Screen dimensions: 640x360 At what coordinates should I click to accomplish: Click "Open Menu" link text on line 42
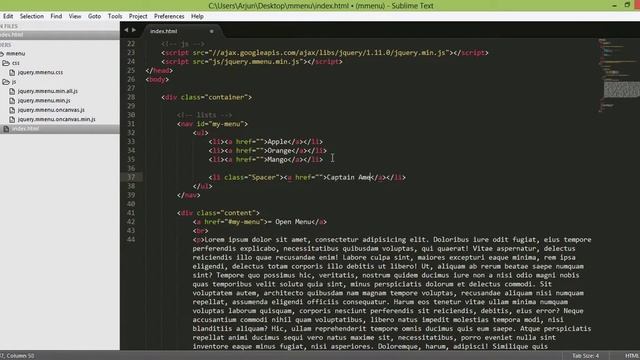[x=293, y=222]
